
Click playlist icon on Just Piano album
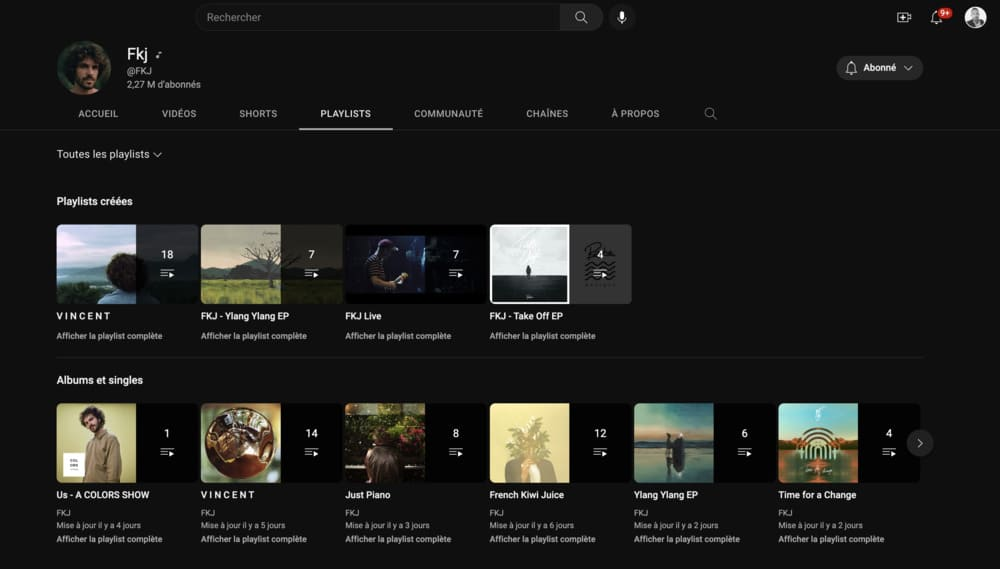click(455, 452)
